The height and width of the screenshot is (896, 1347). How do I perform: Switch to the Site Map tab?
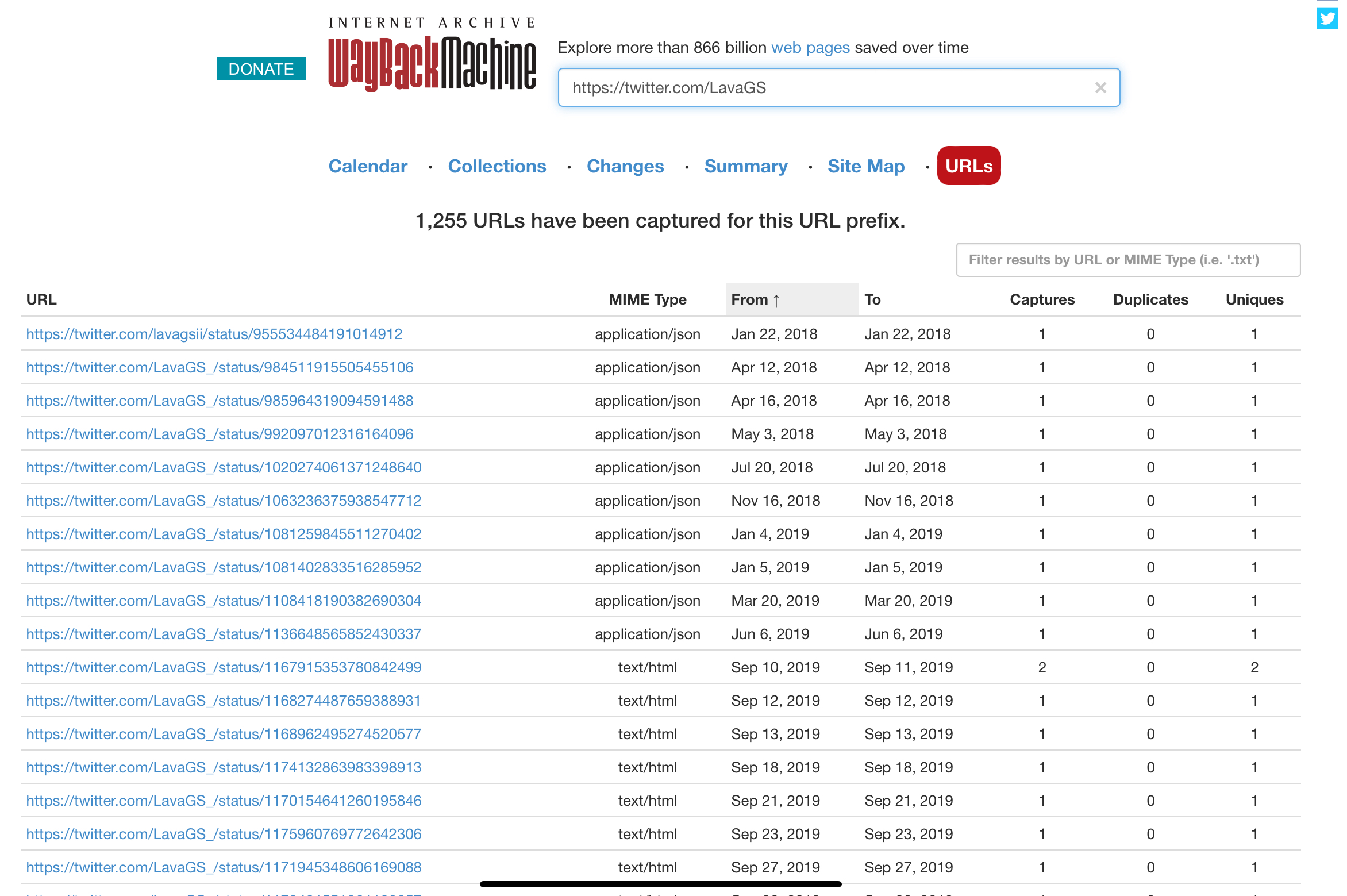coord(866,166)
